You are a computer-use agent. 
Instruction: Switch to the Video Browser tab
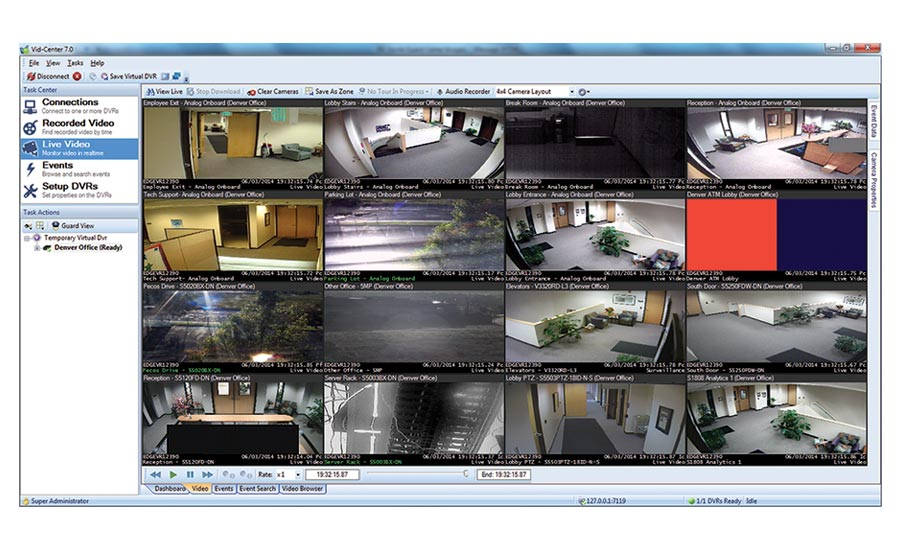[302, 489]
